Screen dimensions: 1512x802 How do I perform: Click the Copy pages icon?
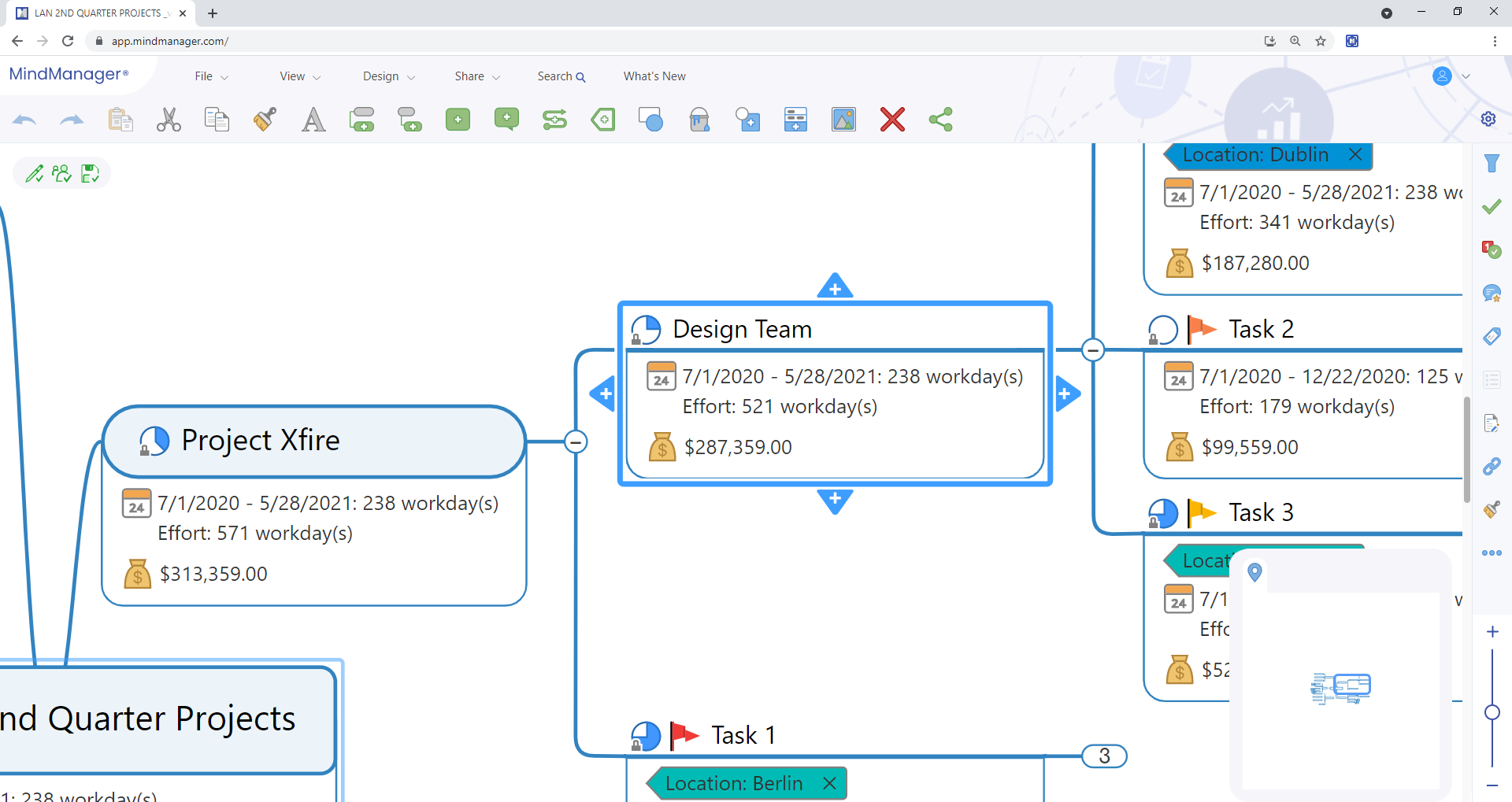tap(217, 120)
